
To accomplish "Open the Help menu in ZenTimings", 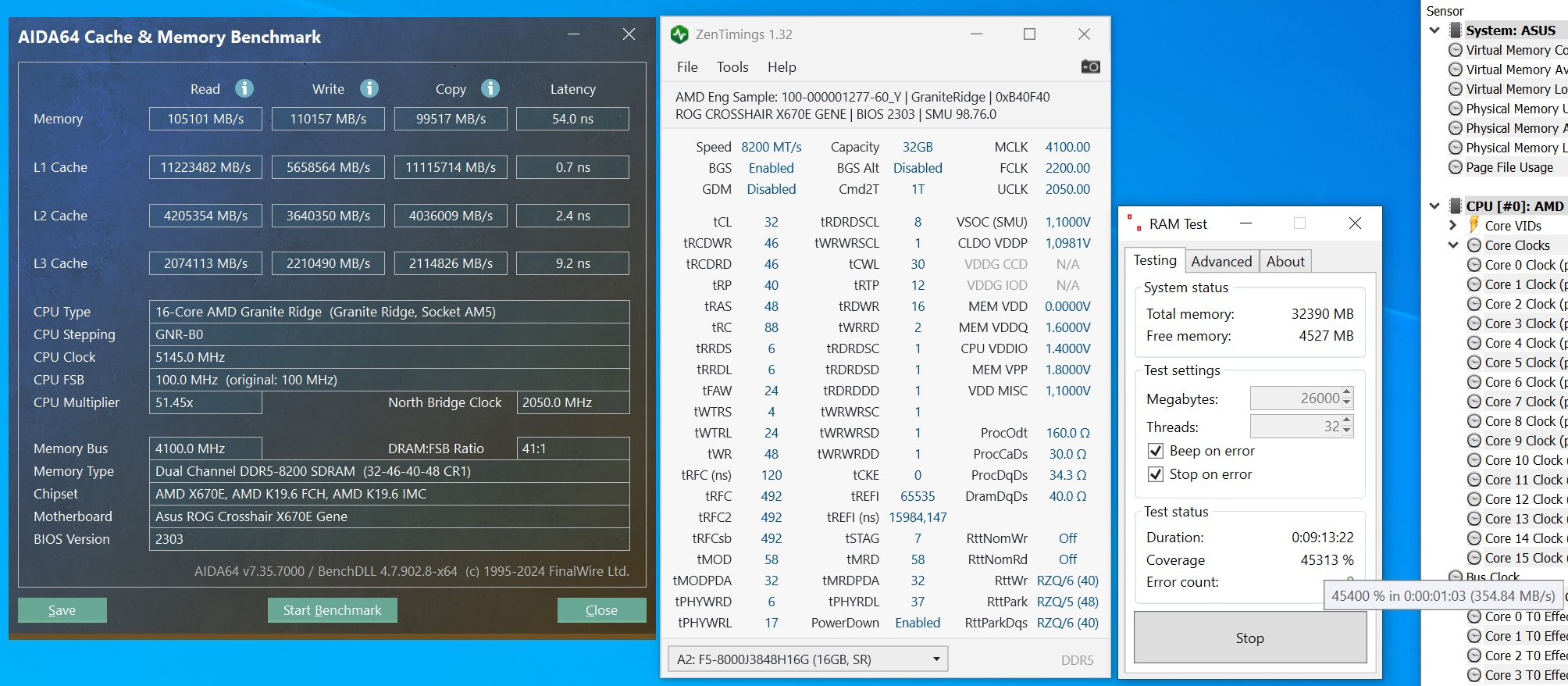I will 782,67.
